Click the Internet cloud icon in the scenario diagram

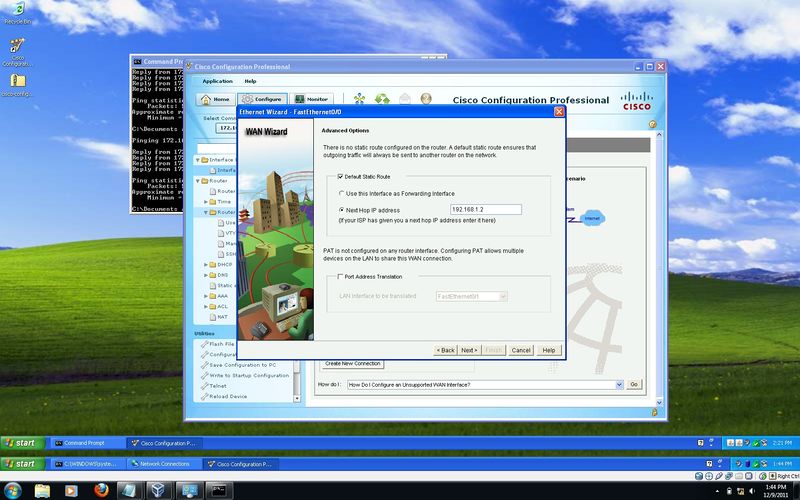pyautogui.click(x=592, y=218)
